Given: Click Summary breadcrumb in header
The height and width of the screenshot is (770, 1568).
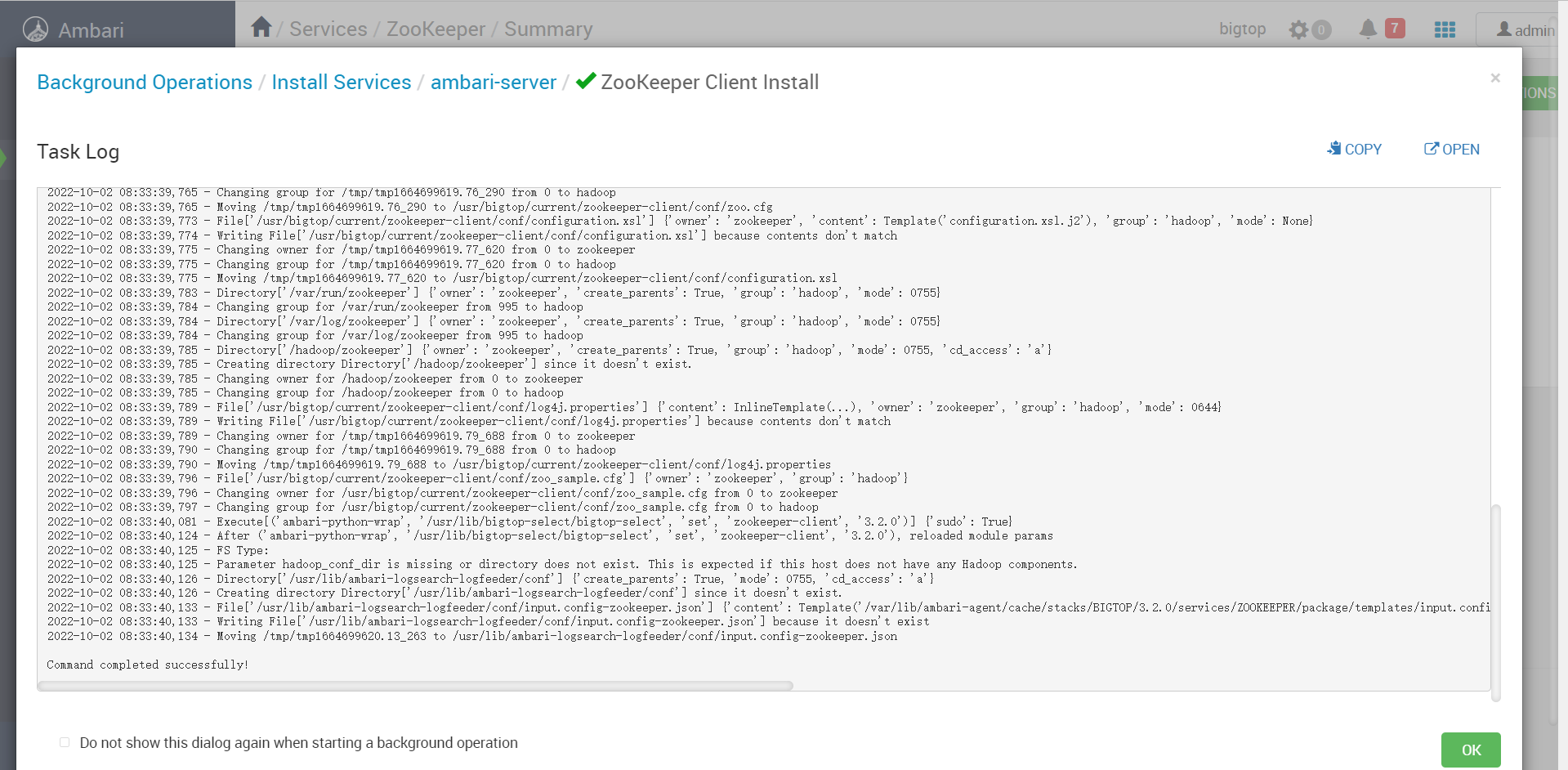Looking at the screenshot, I should pos(548,29).
